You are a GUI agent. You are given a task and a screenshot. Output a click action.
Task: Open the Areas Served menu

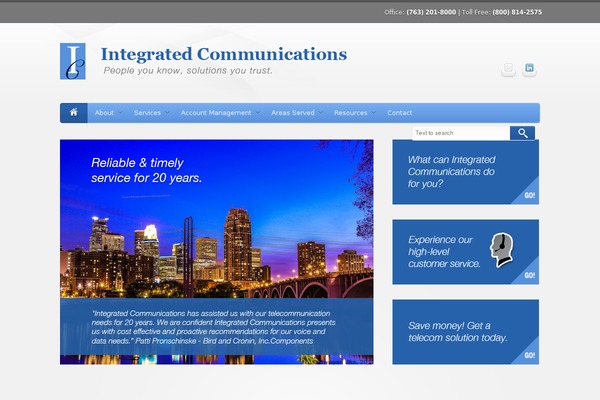pos(293,113)
